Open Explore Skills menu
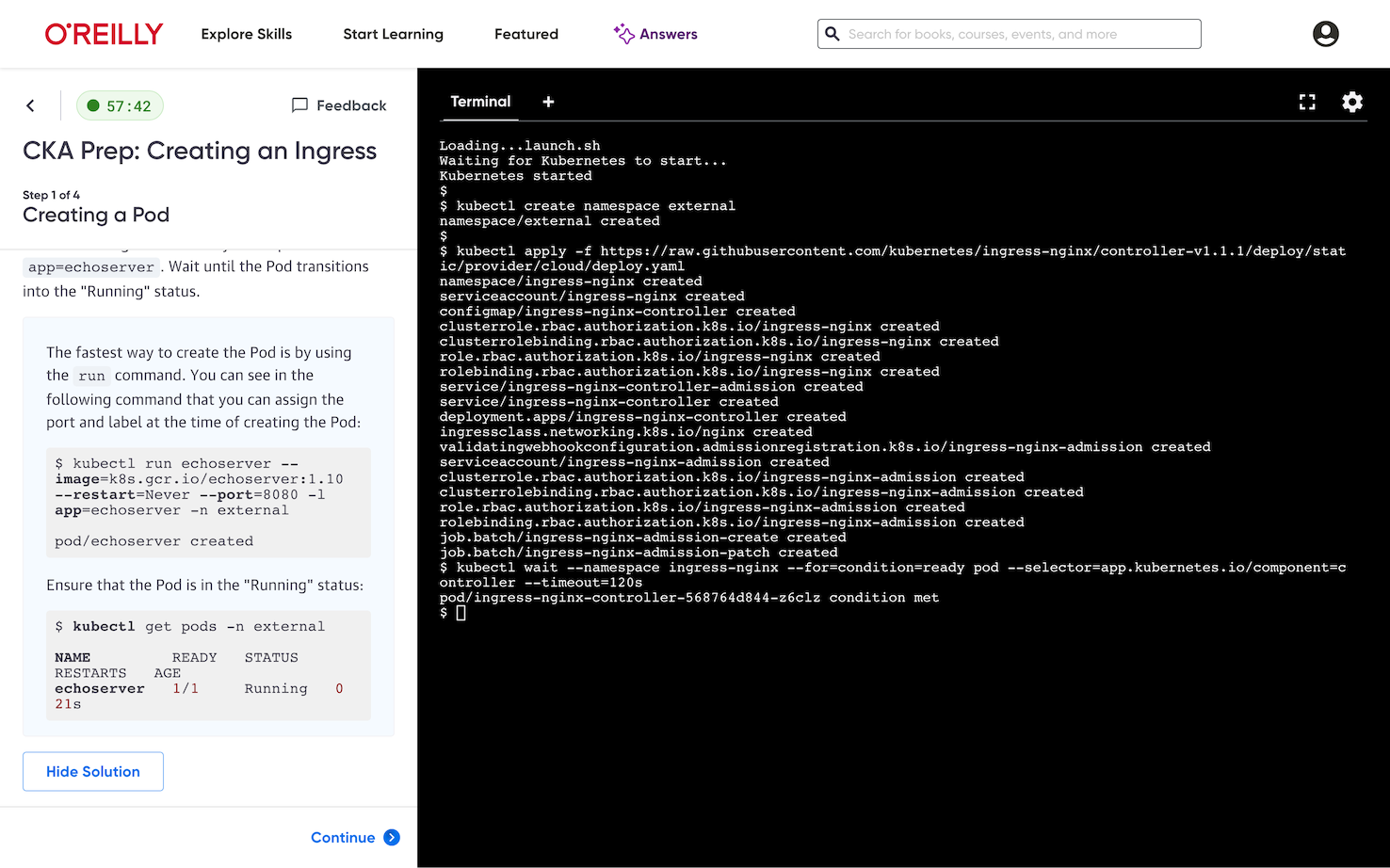 pos(246,34)
